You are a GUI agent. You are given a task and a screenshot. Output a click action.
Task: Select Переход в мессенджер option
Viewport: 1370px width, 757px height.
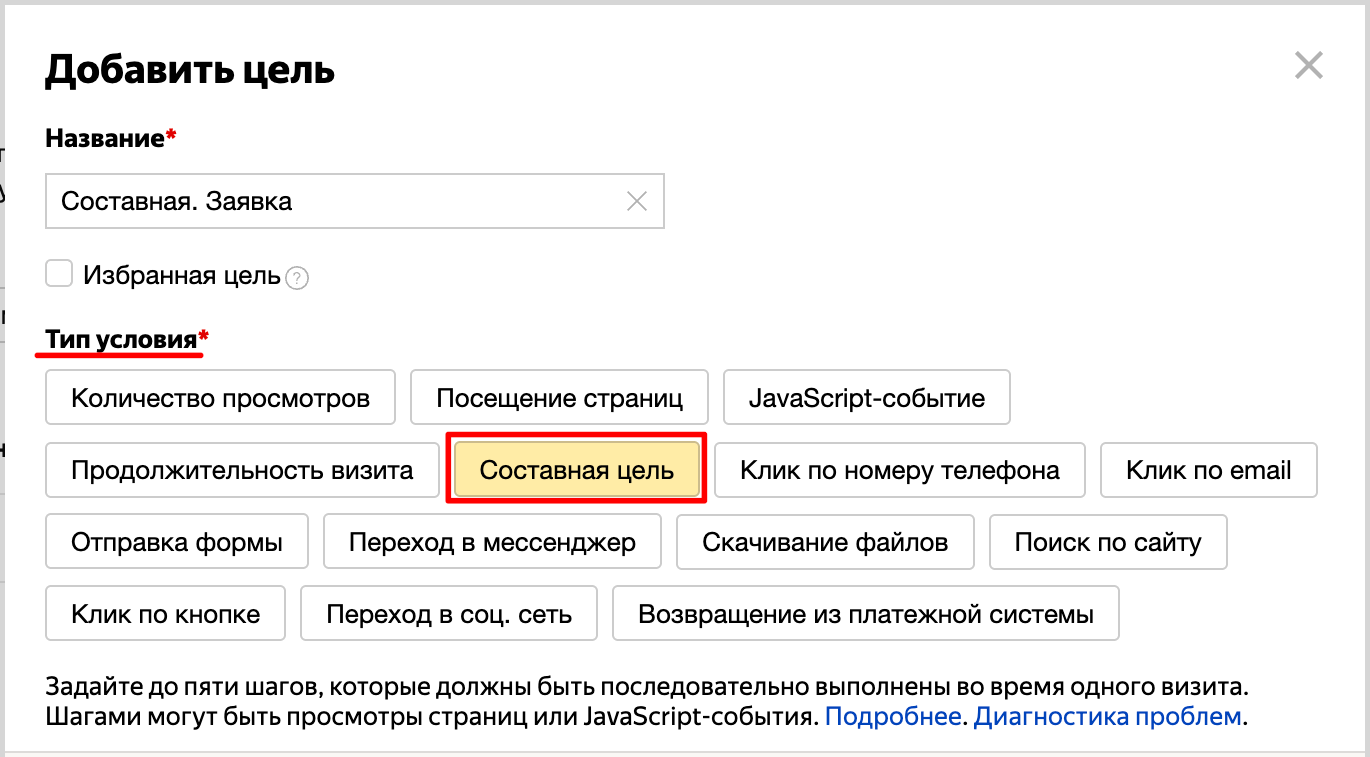492,542
